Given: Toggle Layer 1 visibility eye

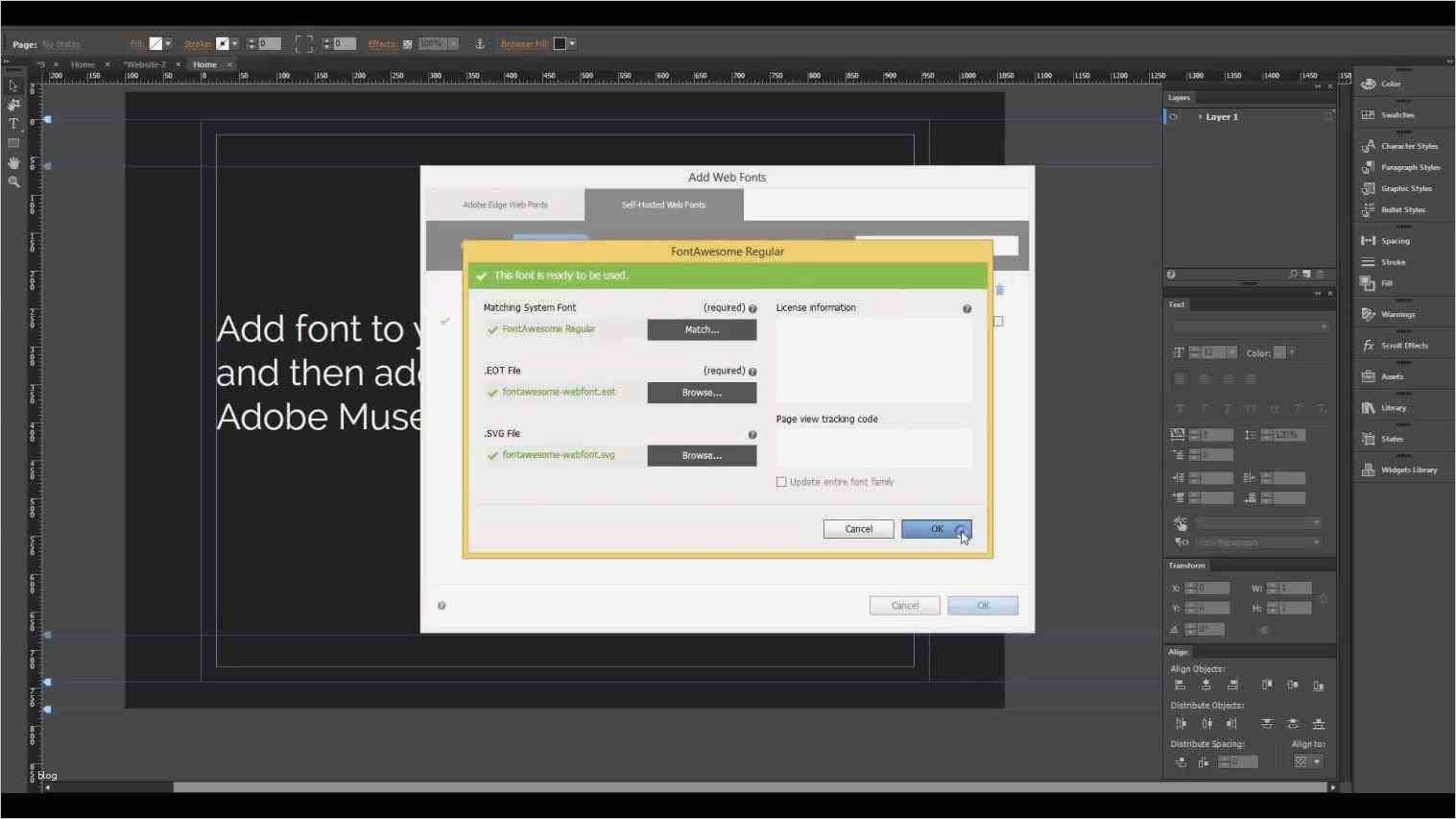Looking at the screenshot, I should coord(1173,117).
